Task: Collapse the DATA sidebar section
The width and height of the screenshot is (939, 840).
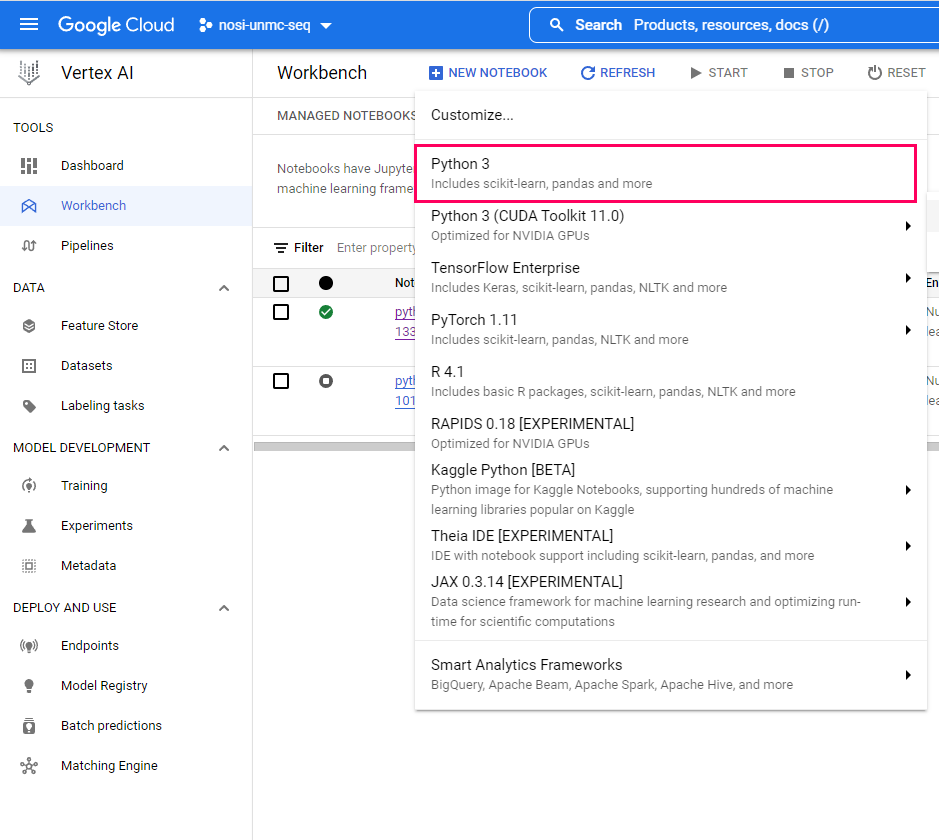Action: pyautogui.click(x=224, y=288)
